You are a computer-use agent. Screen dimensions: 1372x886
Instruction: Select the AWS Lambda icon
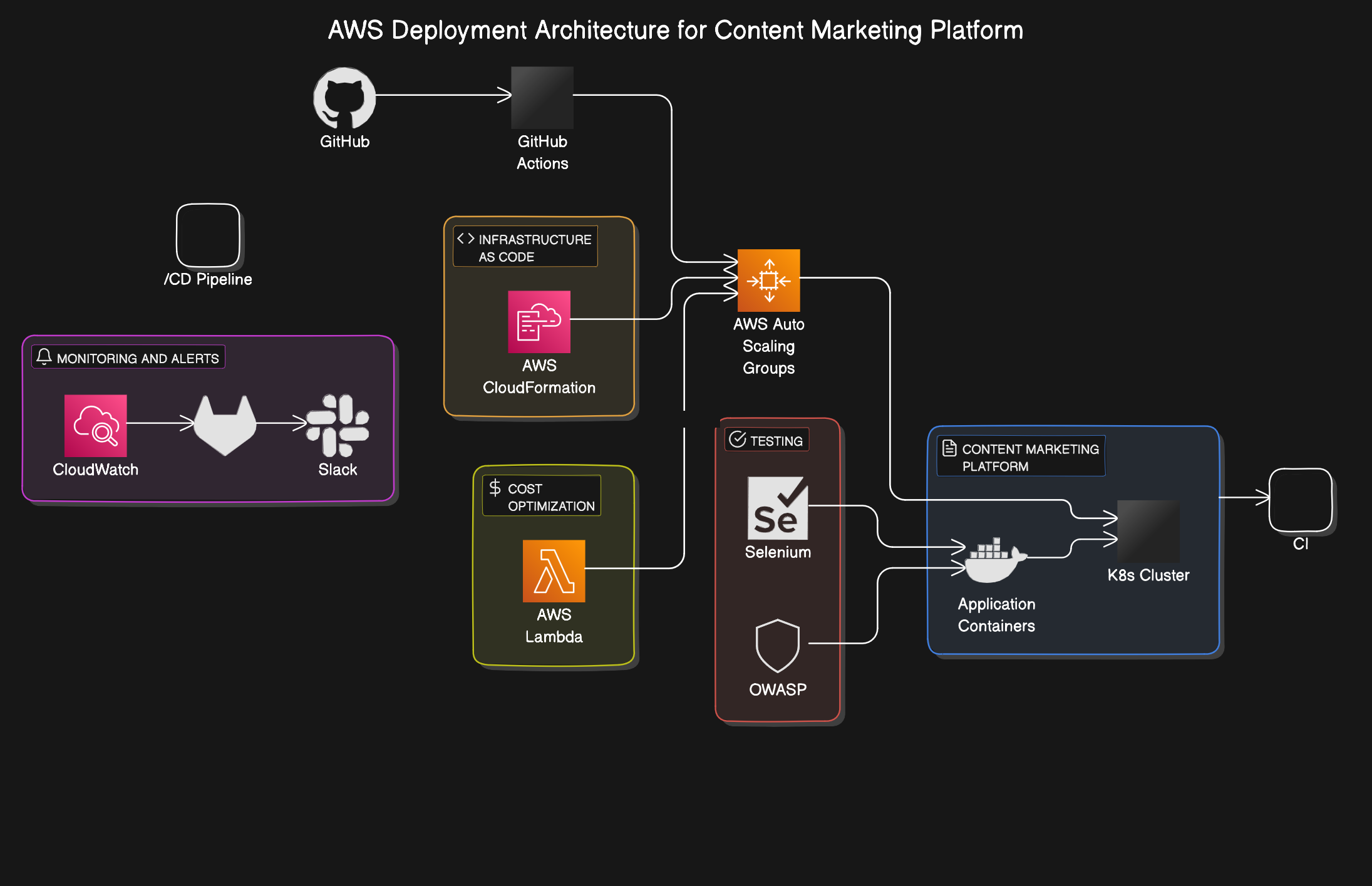point(554,571)
